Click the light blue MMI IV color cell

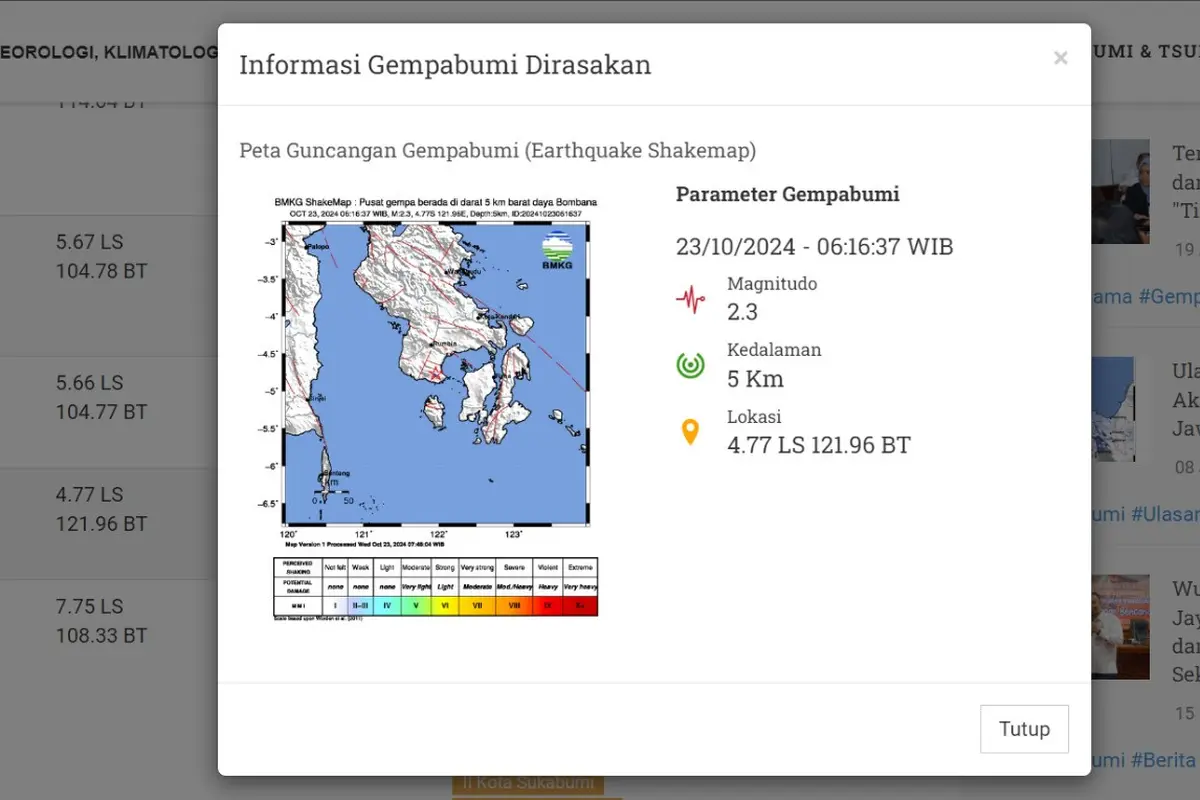click(x=387, y=605)
